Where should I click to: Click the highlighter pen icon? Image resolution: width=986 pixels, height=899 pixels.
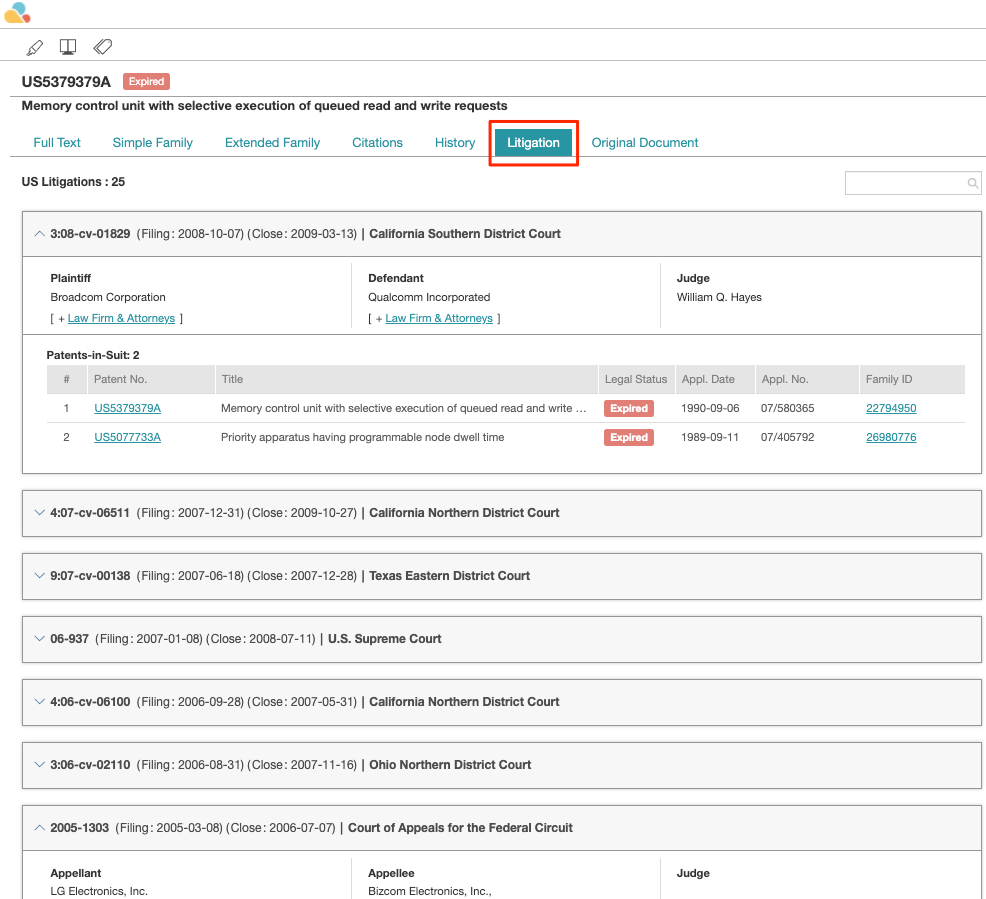(x=35, y=47)
